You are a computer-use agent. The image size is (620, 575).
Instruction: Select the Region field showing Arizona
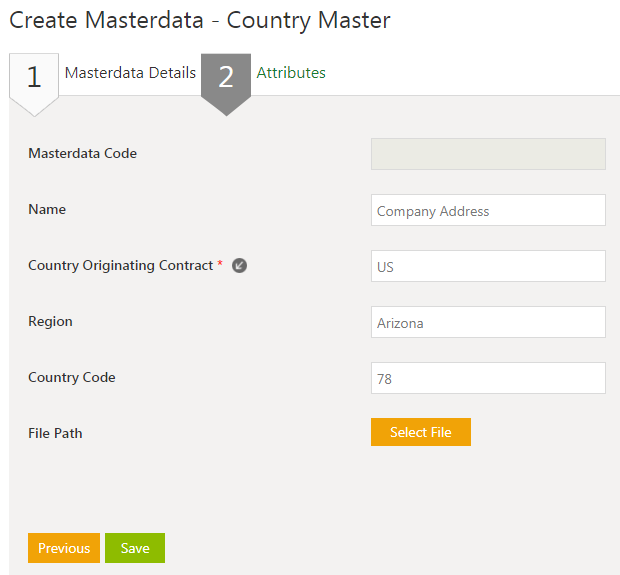(488, 322)
